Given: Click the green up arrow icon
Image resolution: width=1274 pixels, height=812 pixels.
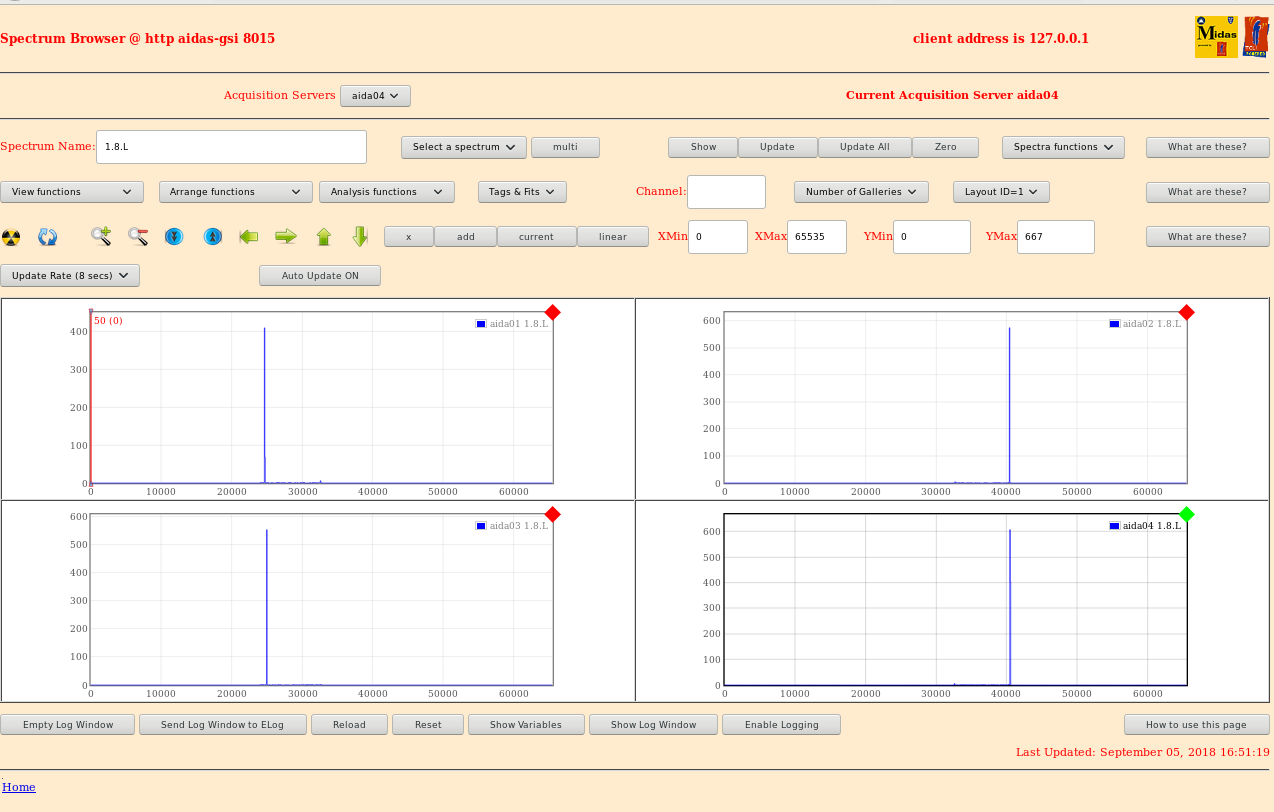Looking at the screenshot, I should pyautogui.click(x=323, y=237).
